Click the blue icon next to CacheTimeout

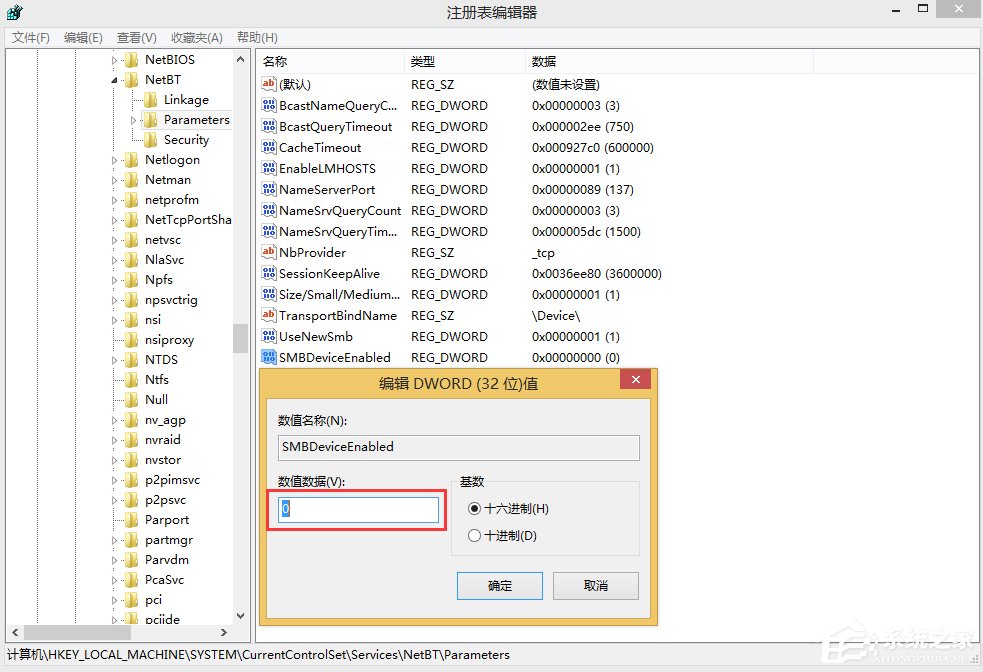tap(268, 147)
